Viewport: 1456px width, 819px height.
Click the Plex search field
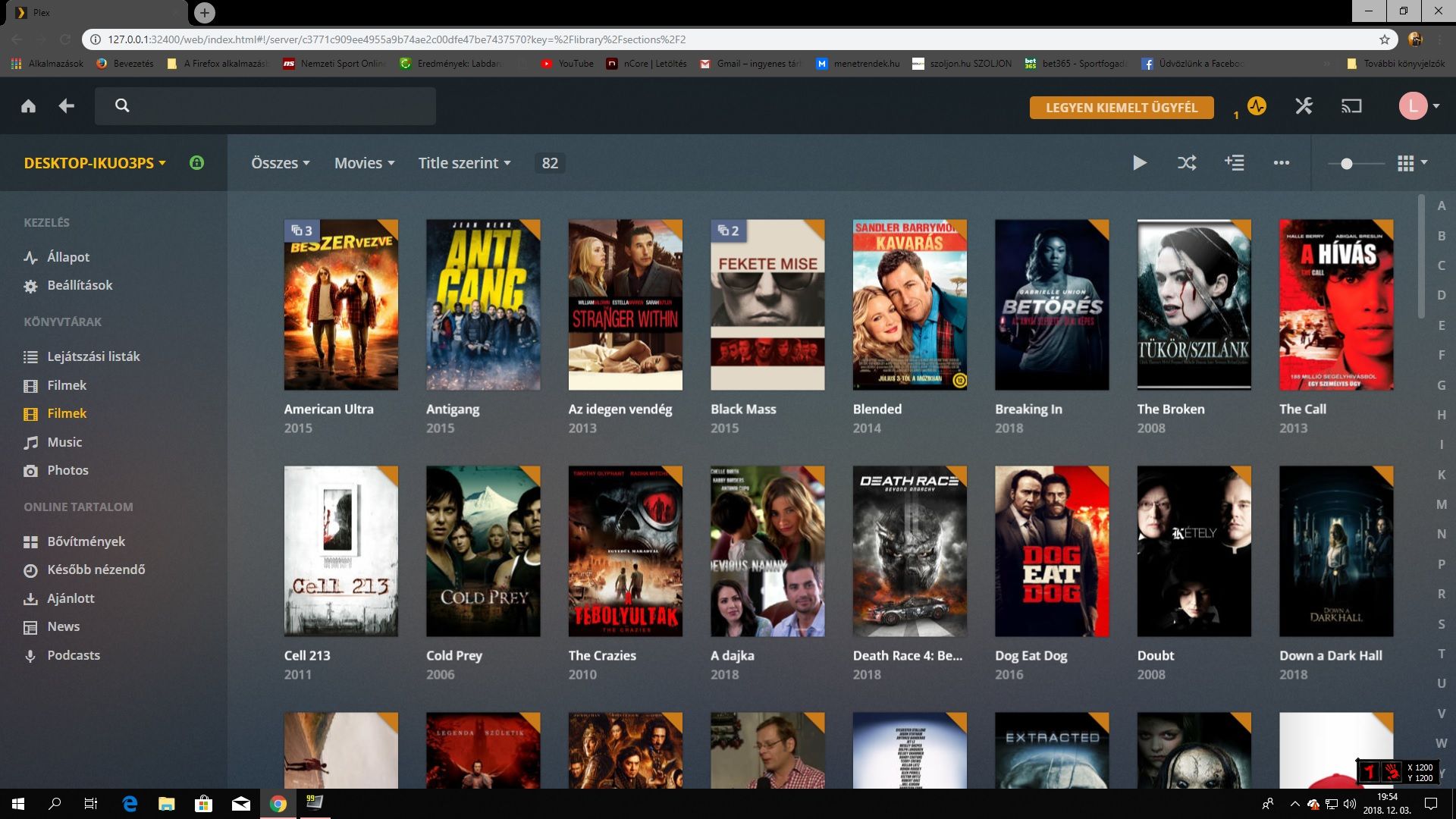point(265,106)
